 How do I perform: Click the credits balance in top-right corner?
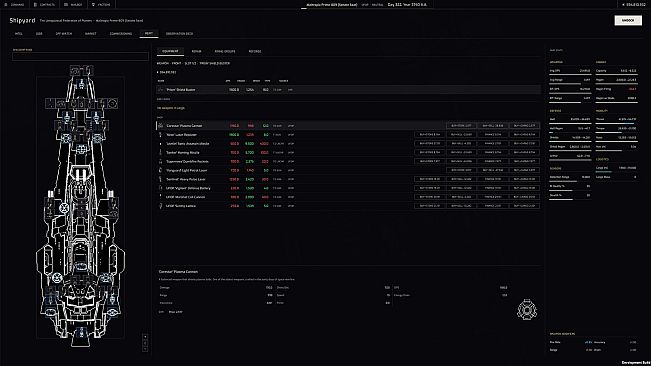pyautogui.click(x=634, y=5)
